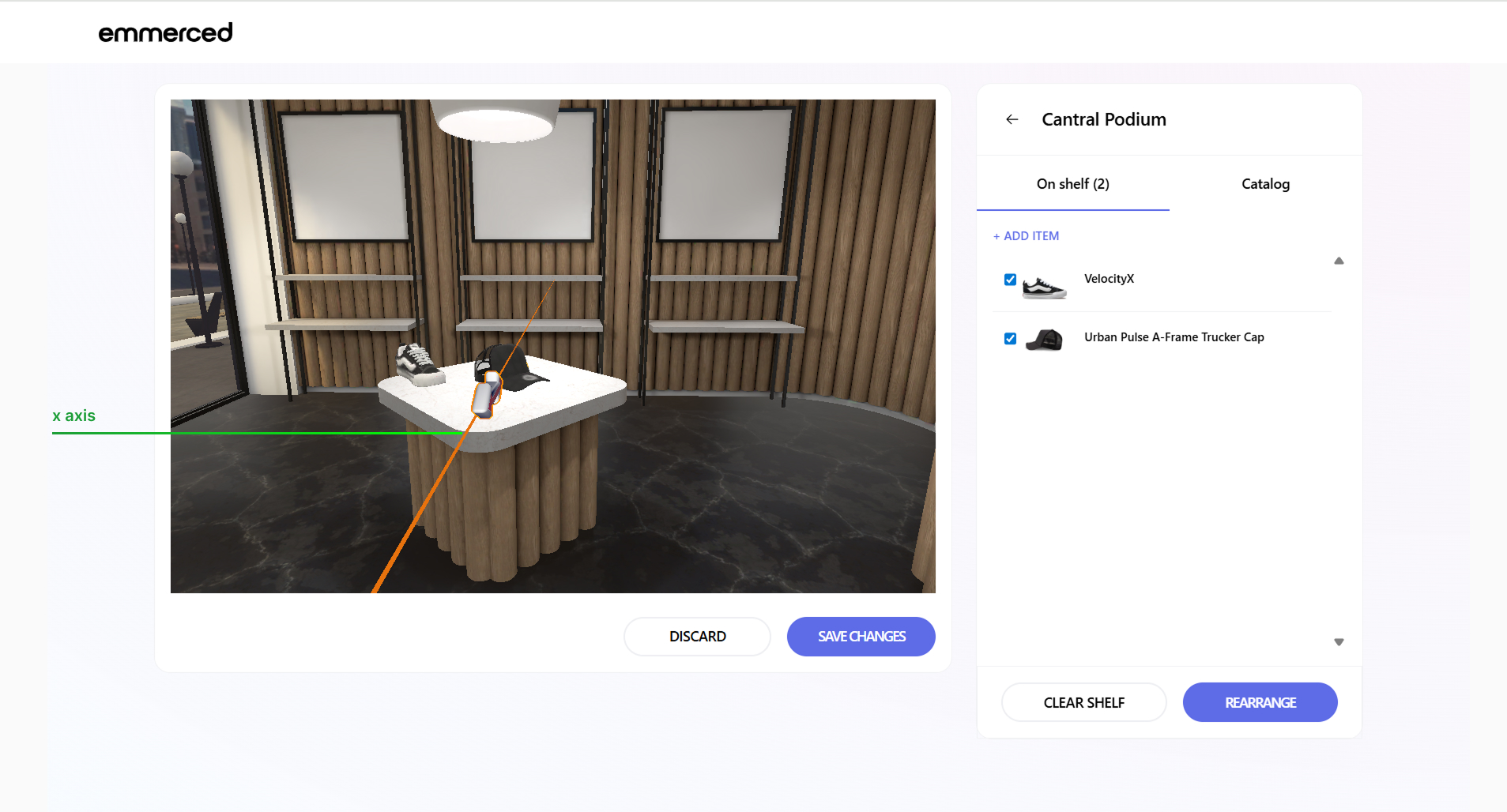Click the scroll up arrow in the item list
This screenshot has width=1507, height=812.
1339,261
